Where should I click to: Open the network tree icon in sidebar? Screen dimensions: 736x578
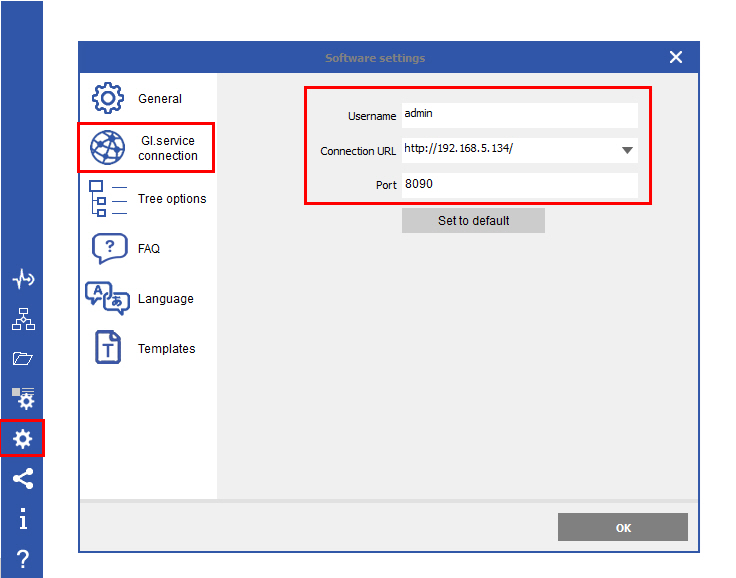click(x=22, y=319)
